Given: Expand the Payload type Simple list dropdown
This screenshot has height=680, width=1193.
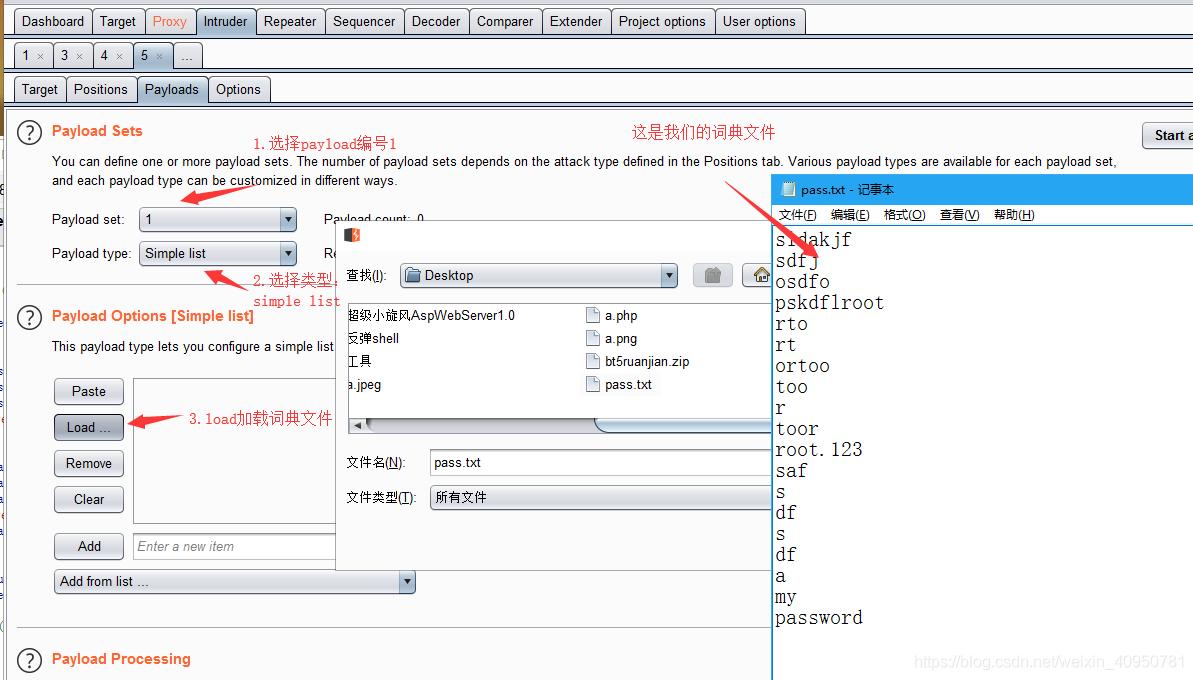Looking at the screenshot, I should [x=288, y=253].
